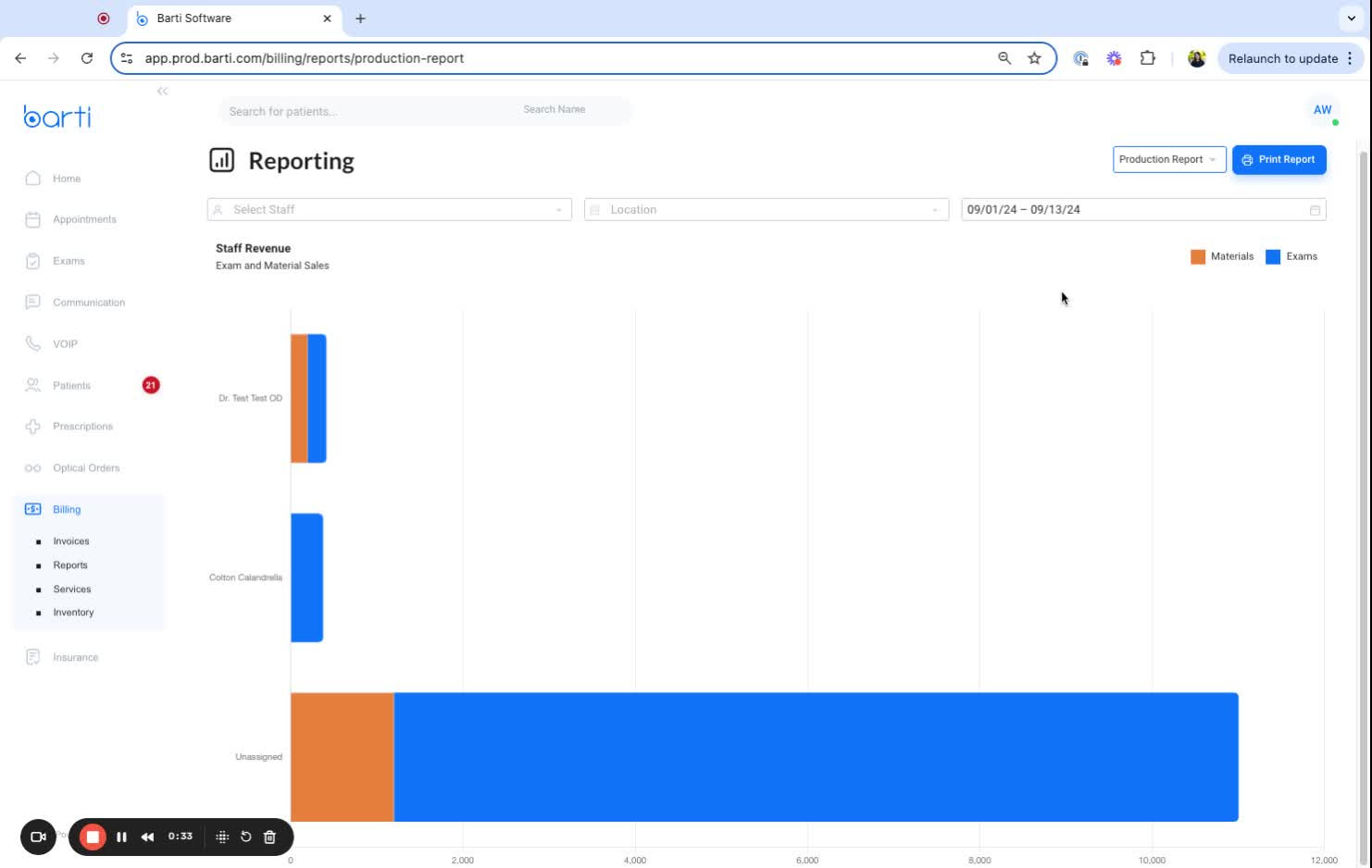This screenshot has height=868, width=1372.
Task: Toggle the Materials legend series
Action: (x=1222, y=256)
